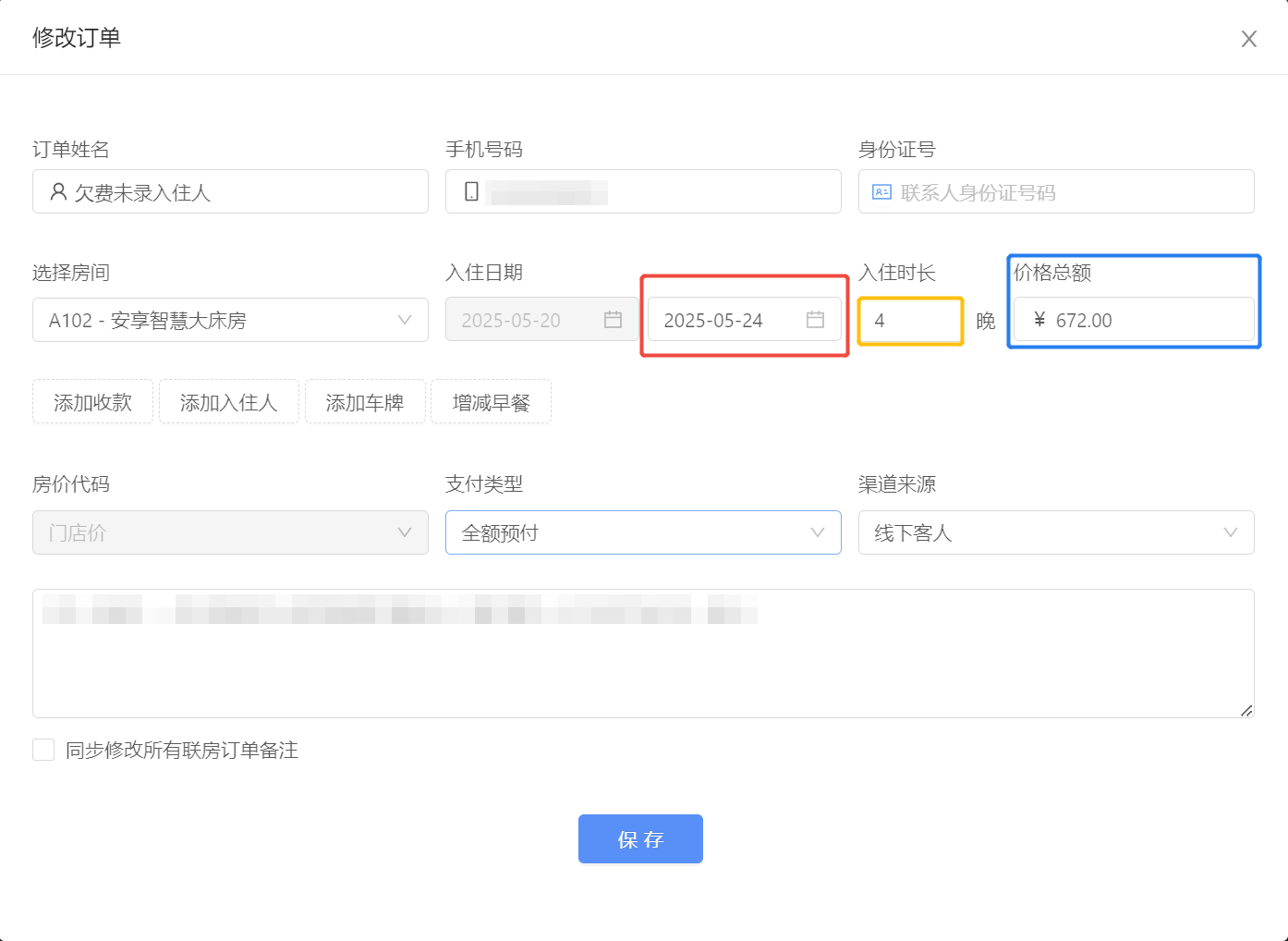The height and width of the screenshot is (941, 1288).
Task: Click the 保存 button
Action: (640, 838)
